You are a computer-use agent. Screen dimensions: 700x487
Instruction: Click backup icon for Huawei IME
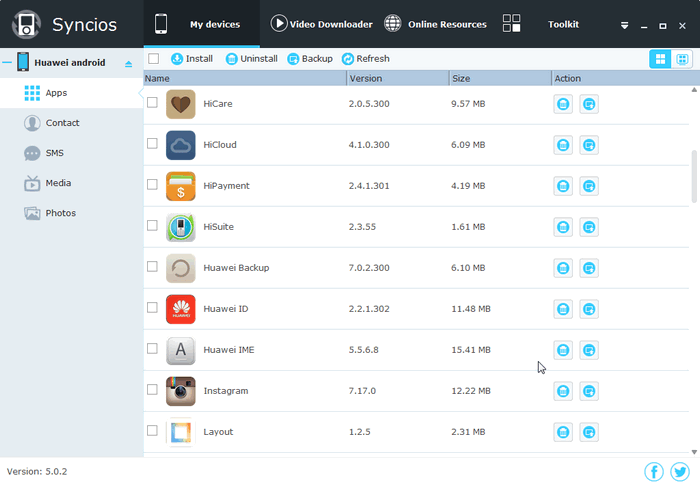(x=589, y=350)
